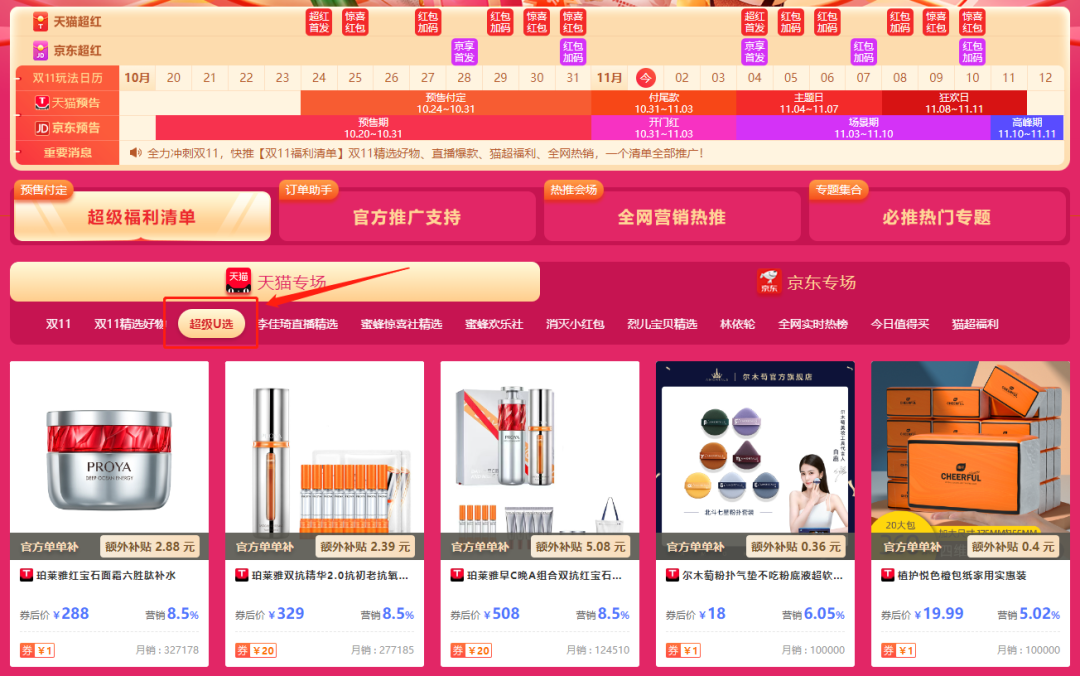This screenshot has height=676, width=1080.
Task: Click the 付尾款 10.31~11.03 period bar
Action: (x=664, y=103)
